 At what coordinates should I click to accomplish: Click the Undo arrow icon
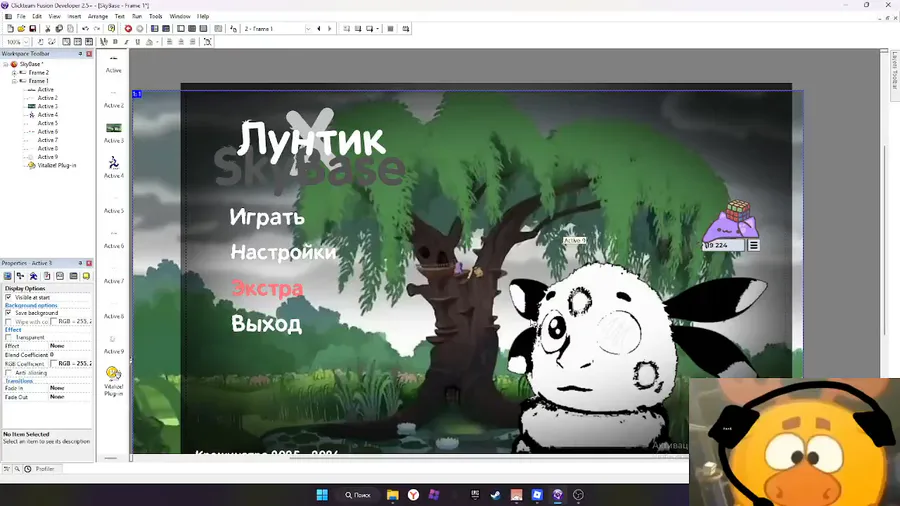tap(85, 29)
